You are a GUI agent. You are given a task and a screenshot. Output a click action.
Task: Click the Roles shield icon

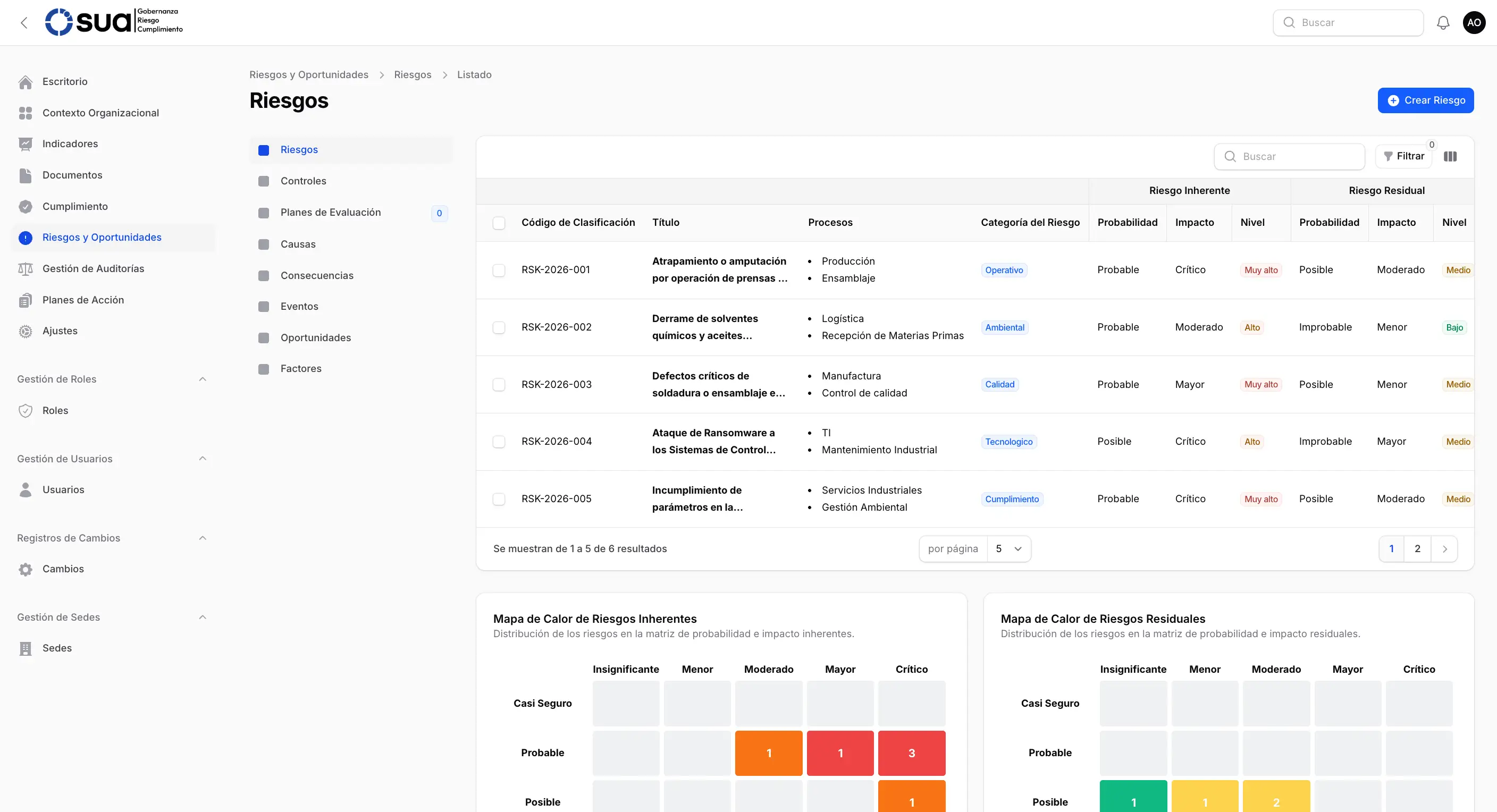click(x=26, y=411)
